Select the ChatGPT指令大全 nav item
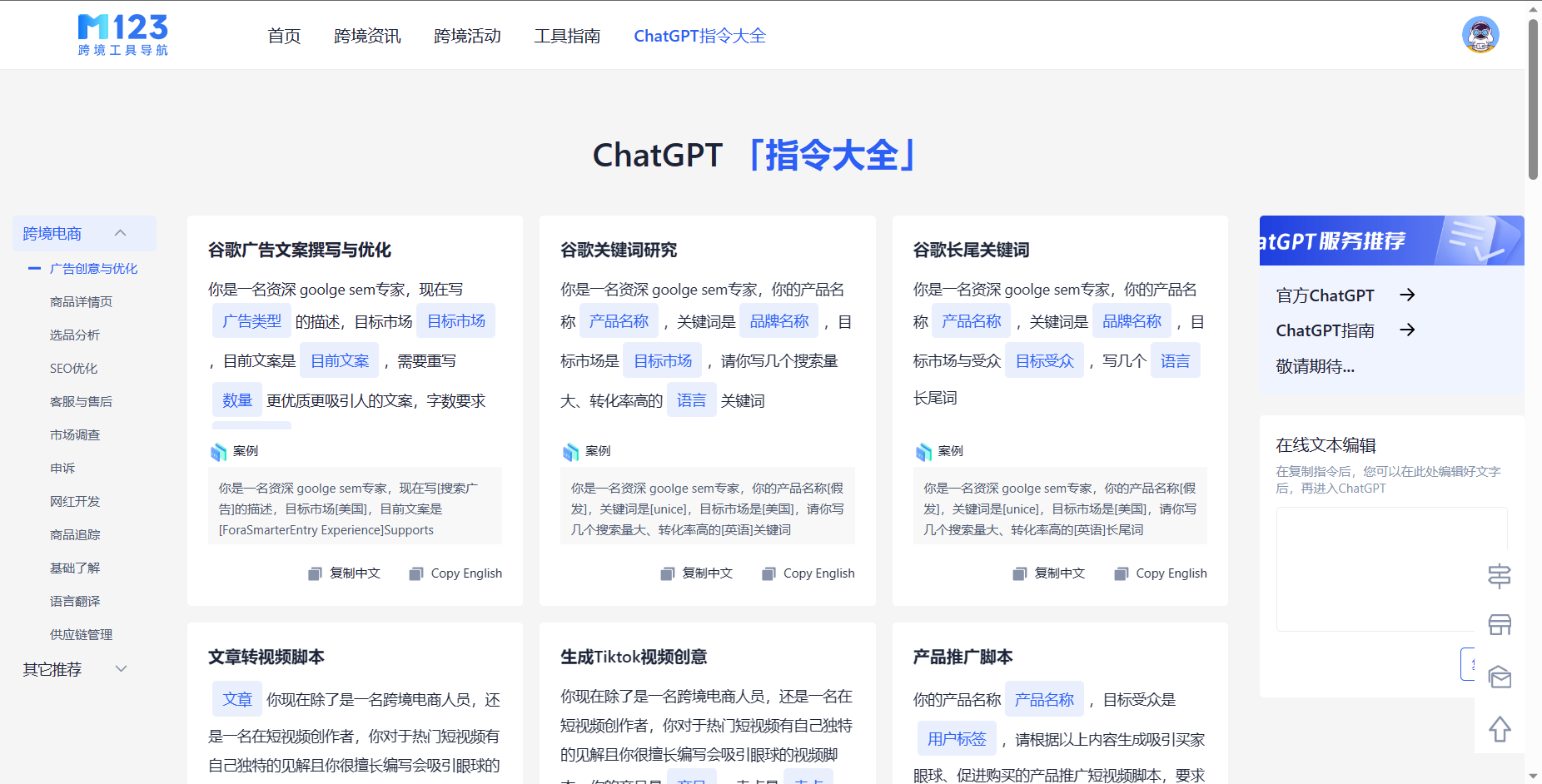 (x=699, y=36)
